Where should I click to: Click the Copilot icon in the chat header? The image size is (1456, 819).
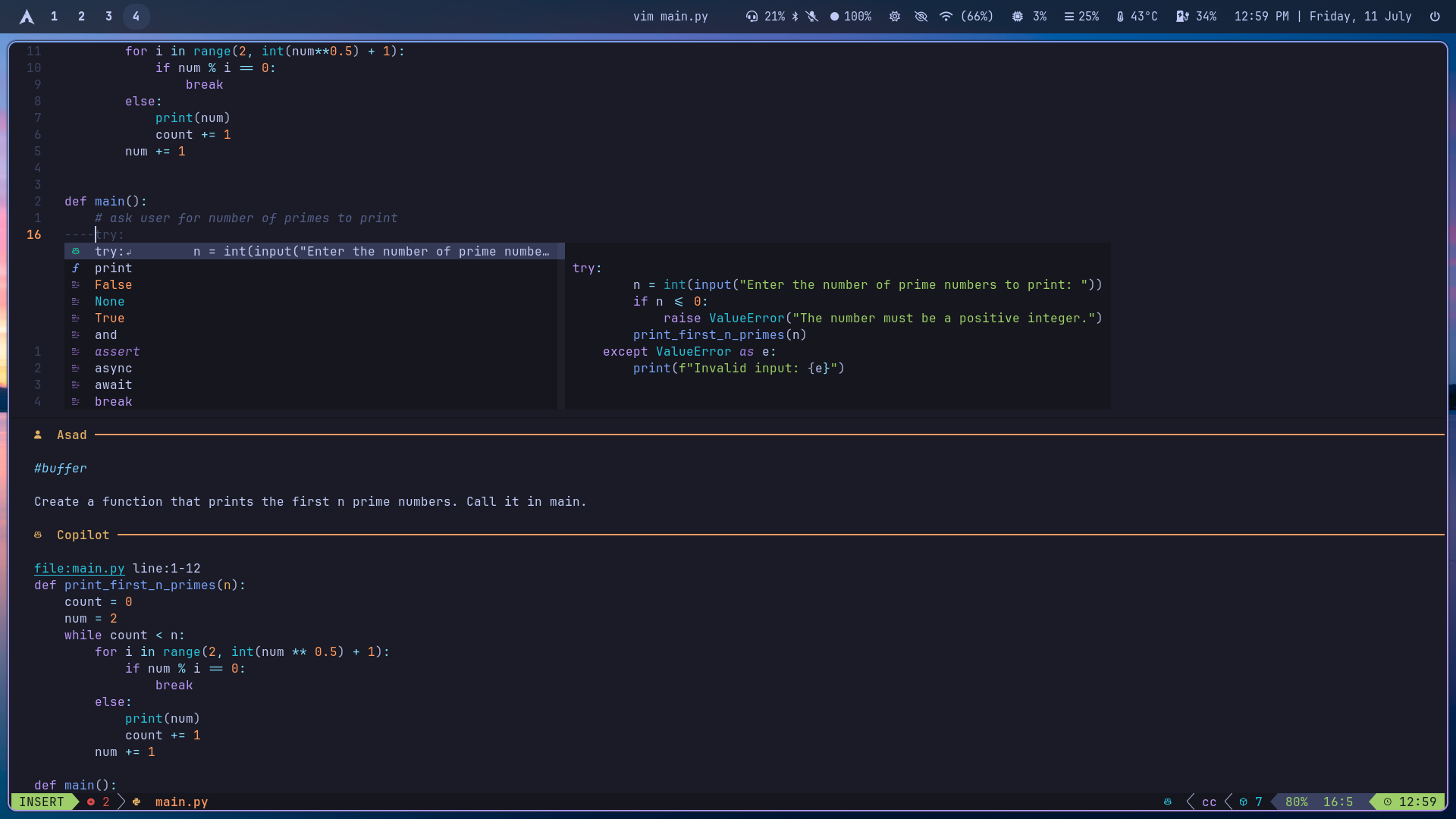tap(38, 535)
